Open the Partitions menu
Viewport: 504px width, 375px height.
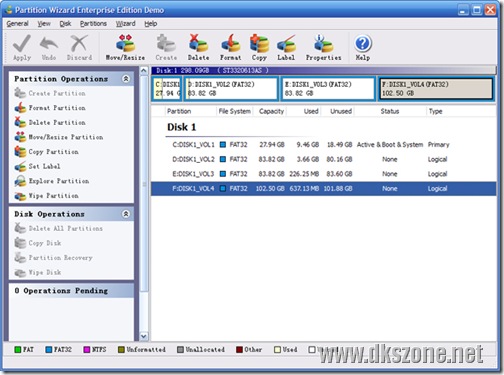tap(93, 24)
